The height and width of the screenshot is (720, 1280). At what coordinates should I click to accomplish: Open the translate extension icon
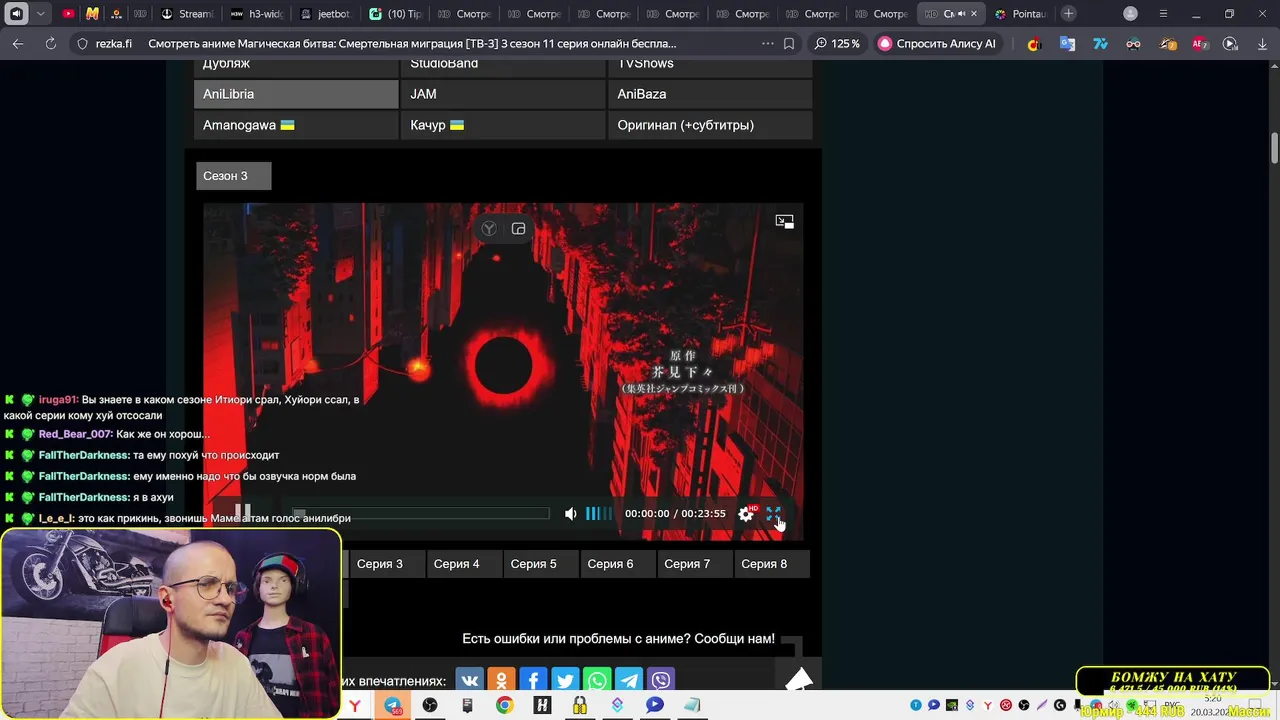1067,44
